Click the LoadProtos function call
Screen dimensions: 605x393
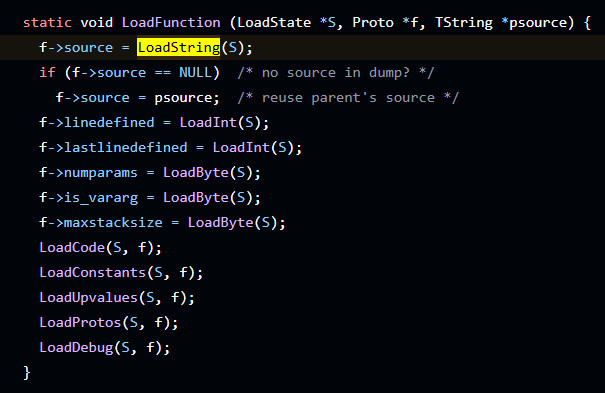[x=80, y=322]
